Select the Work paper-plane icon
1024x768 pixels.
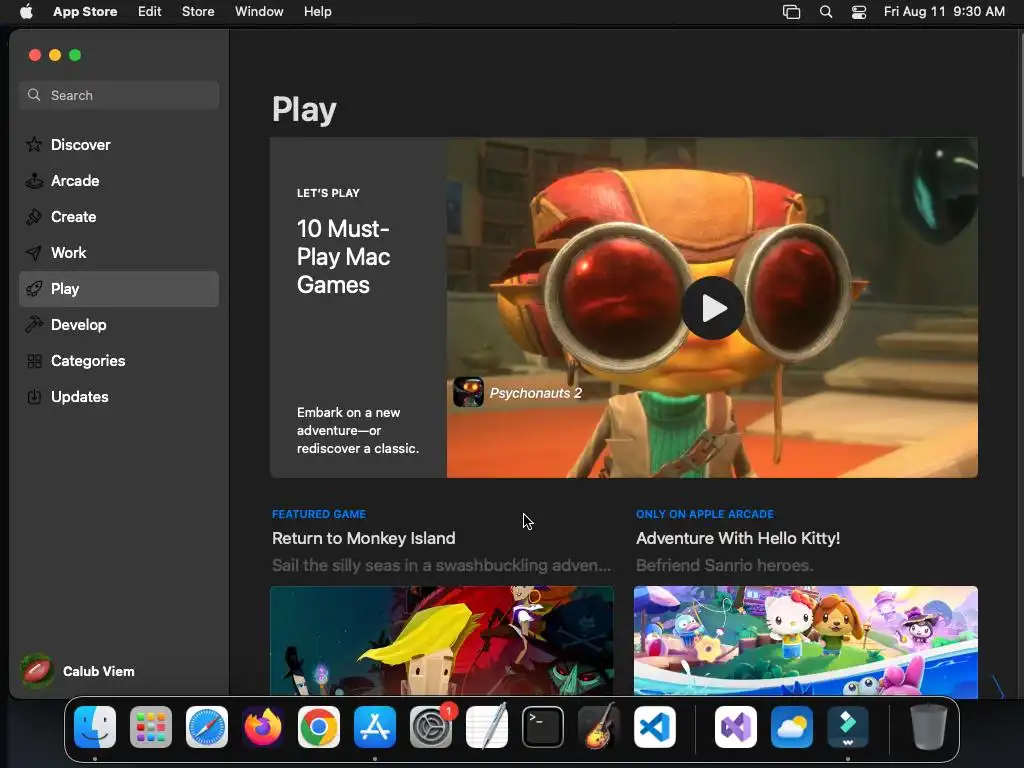point(34,253)
